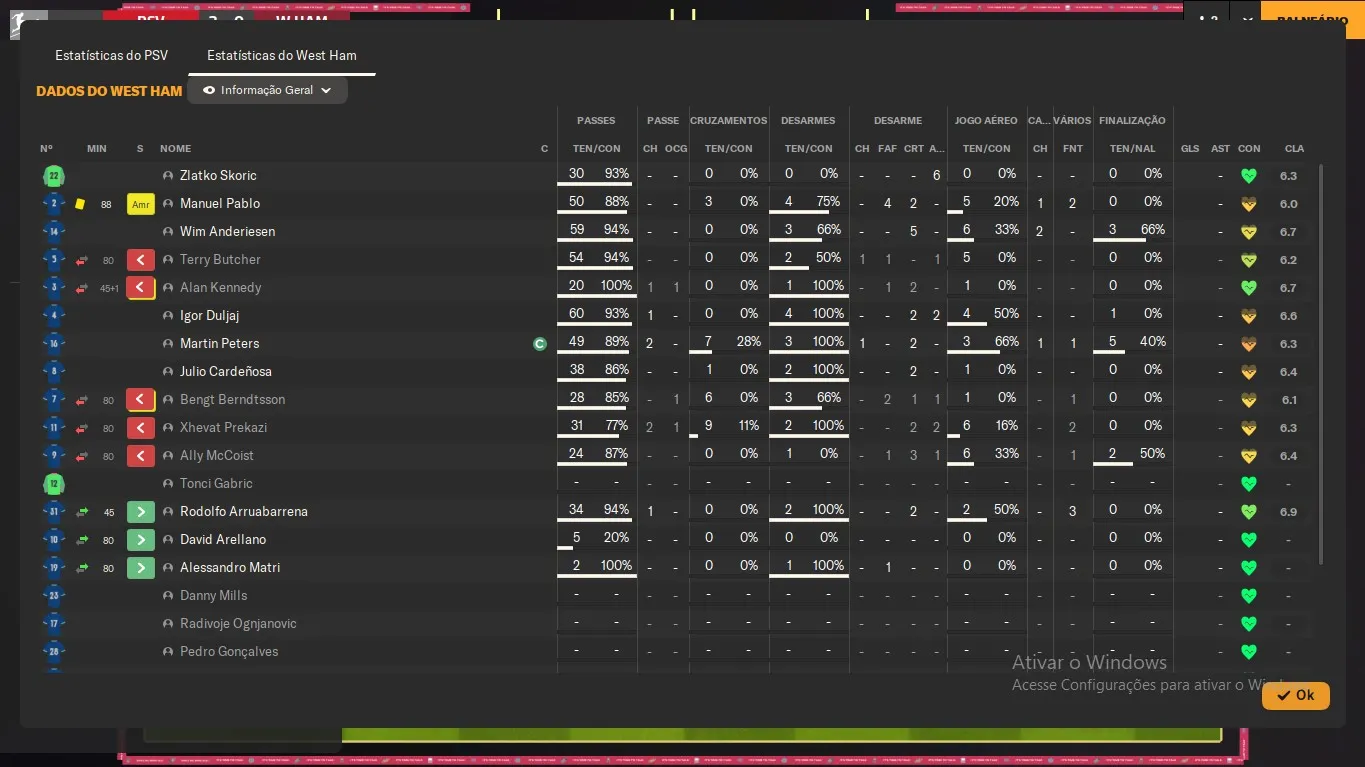The width and height of the screenshot is (1365, 767).
Task: Click Tonci Gabric's number 12 goalkeeper shirt icon
Action: click(53, 484)
